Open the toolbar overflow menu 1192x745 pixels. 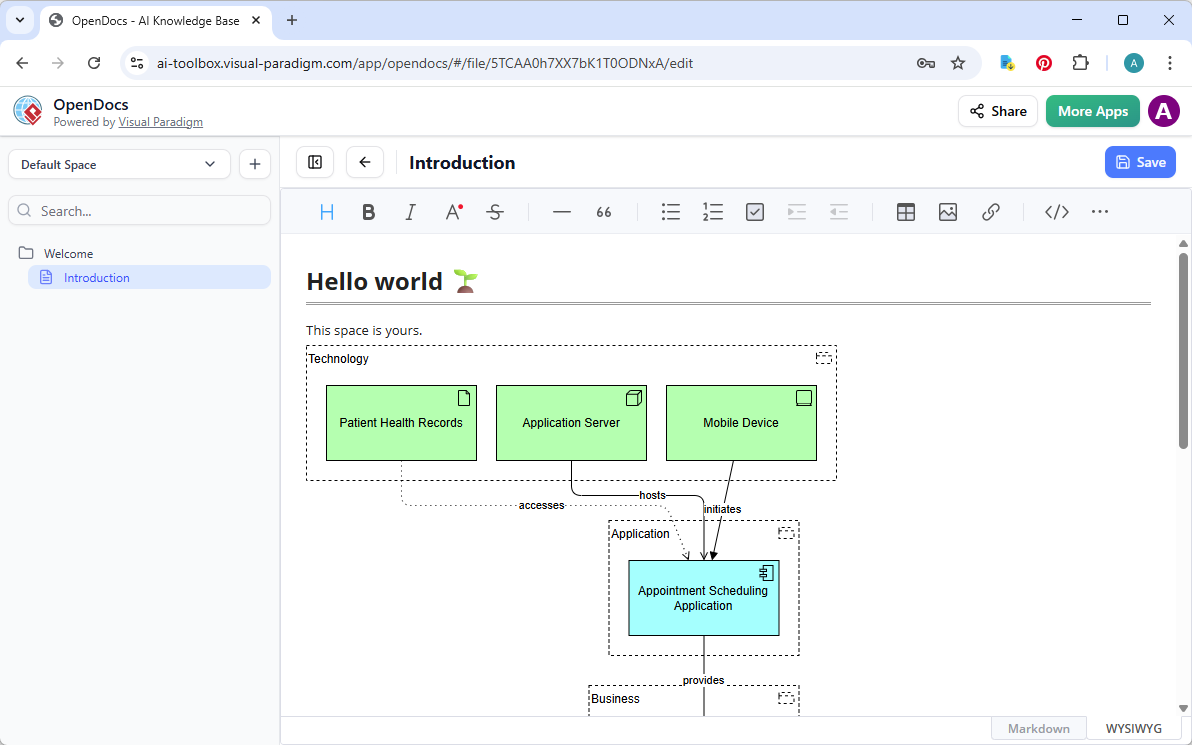(x=1099, y=211)
